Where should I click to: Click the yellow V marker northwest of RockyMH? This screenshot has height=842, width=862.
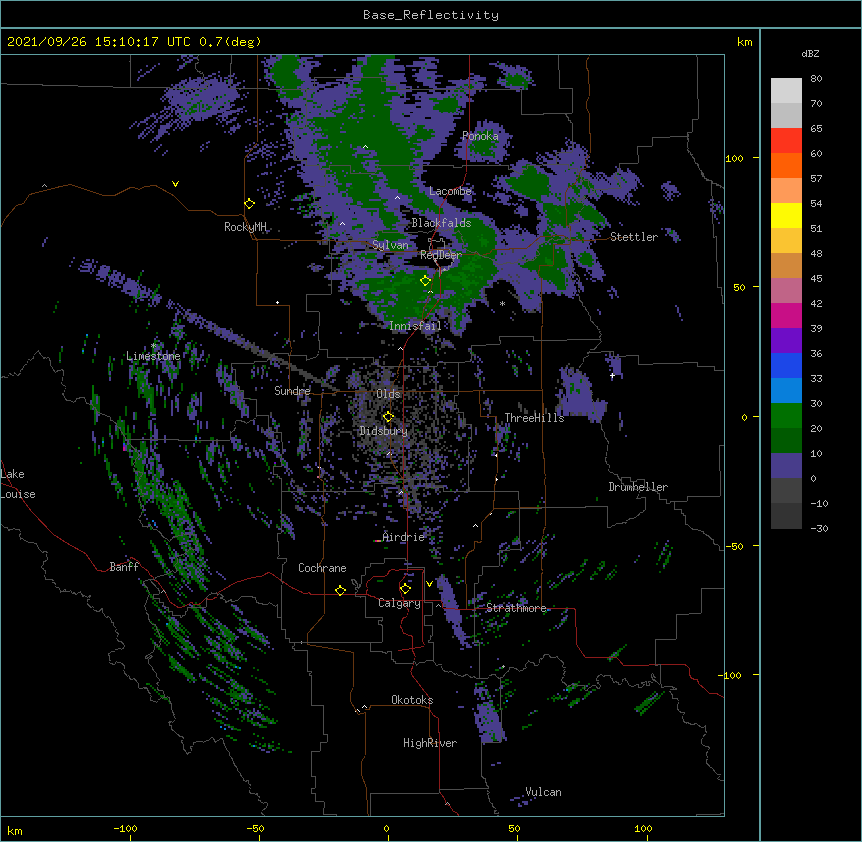coord(175,184)
